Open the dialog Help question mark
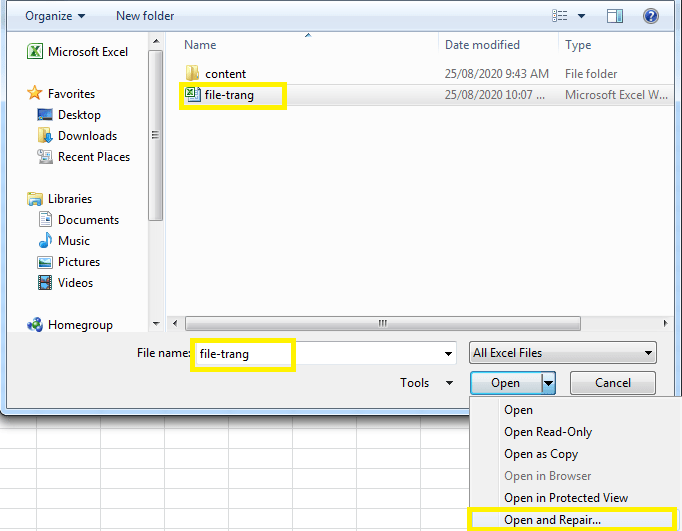682x531 pixels. [x=651, y=16]
